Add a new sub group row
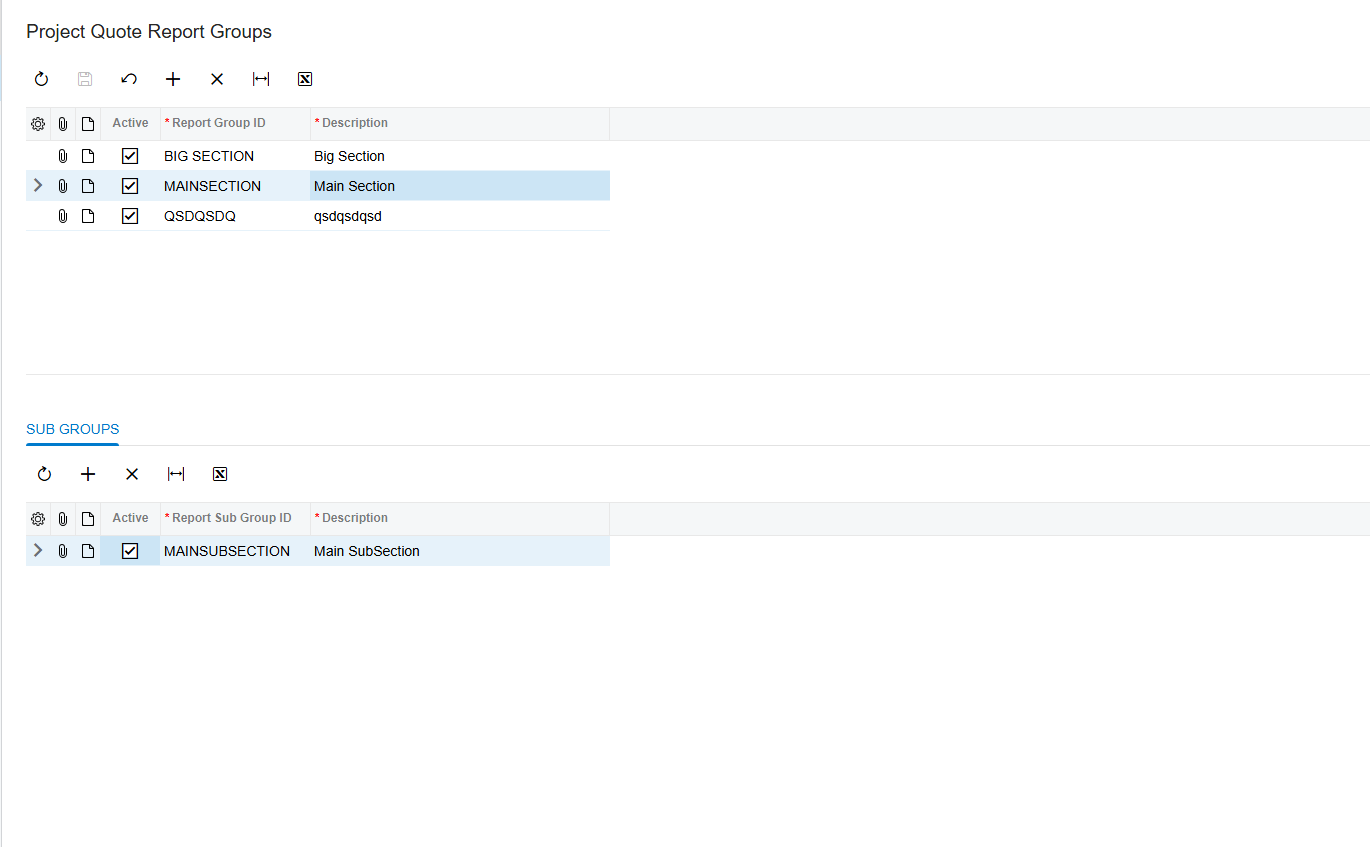1370x847 pixels. point(88,474)
